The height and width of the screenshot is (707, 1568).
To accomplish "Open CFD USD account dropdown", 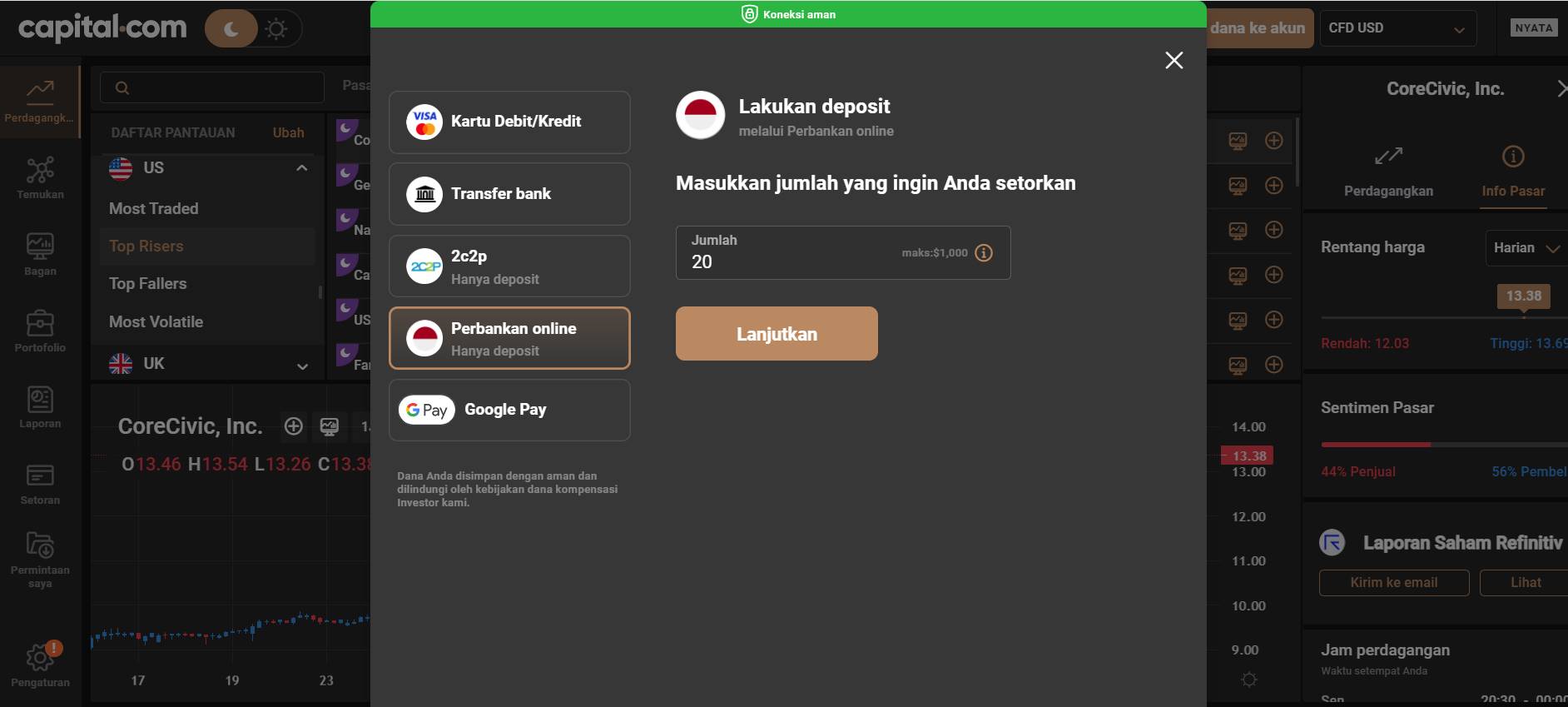I will (1398, 28).
